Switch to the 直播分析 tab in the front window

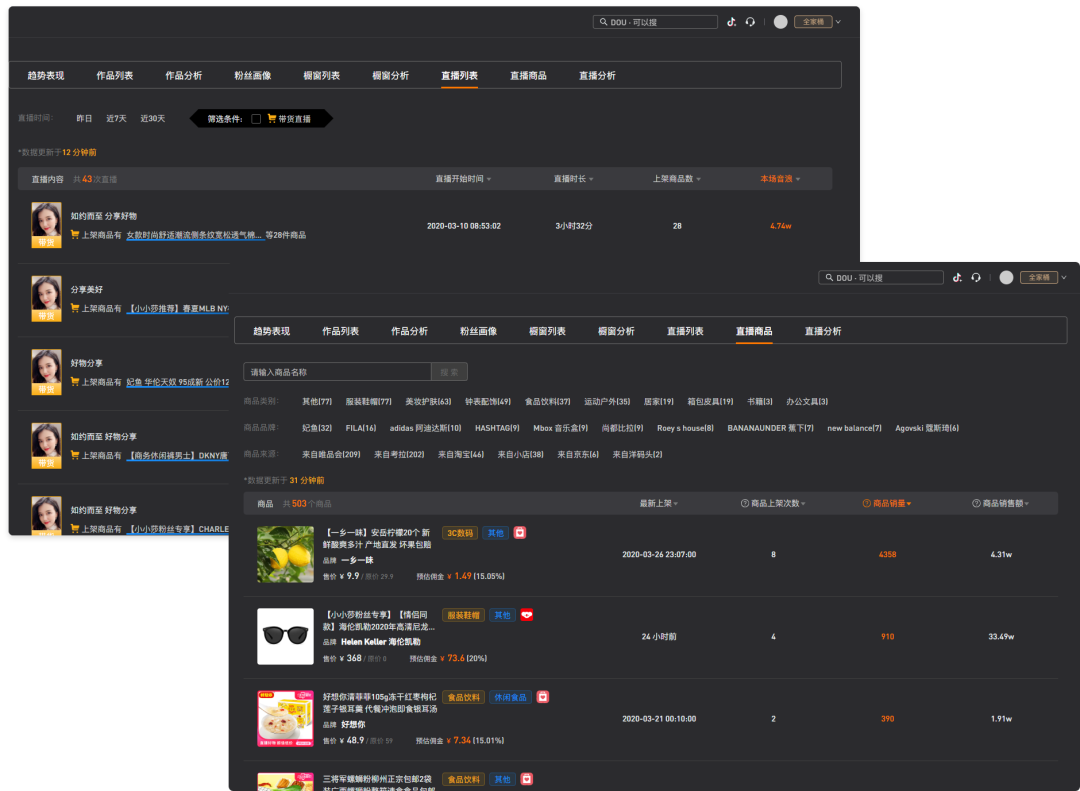click(x=823, y=331)
